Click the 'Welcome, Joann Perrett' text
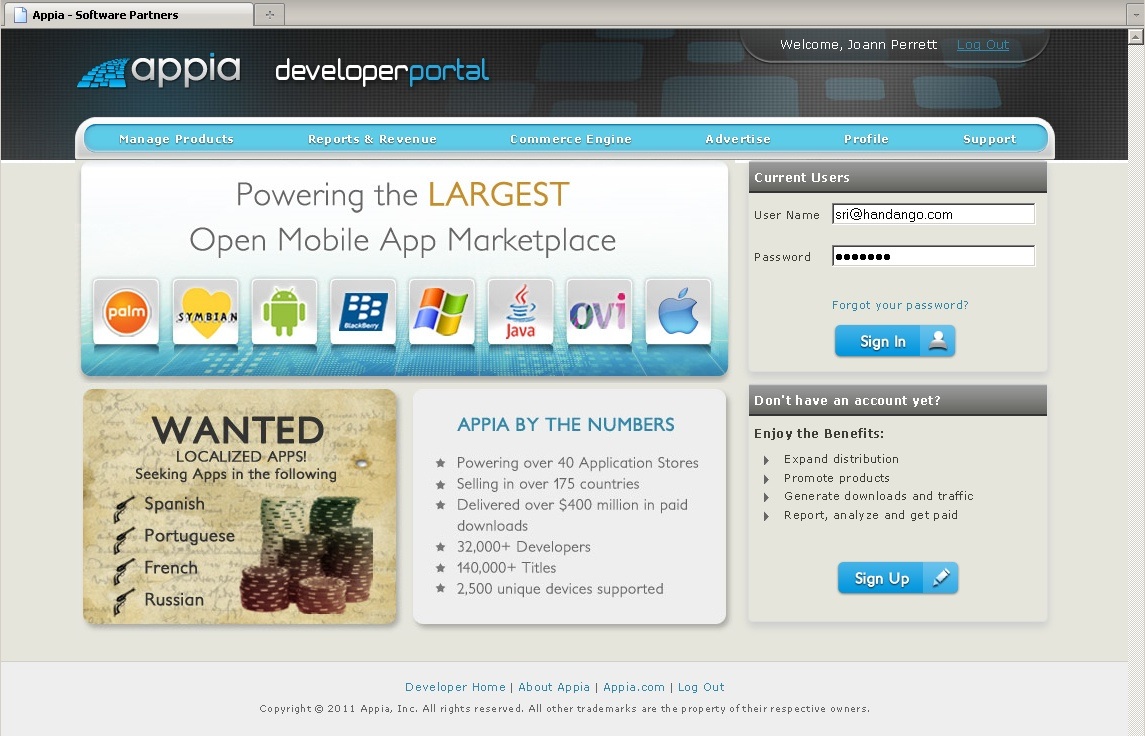1145x736 pixels. coord(858,45)
